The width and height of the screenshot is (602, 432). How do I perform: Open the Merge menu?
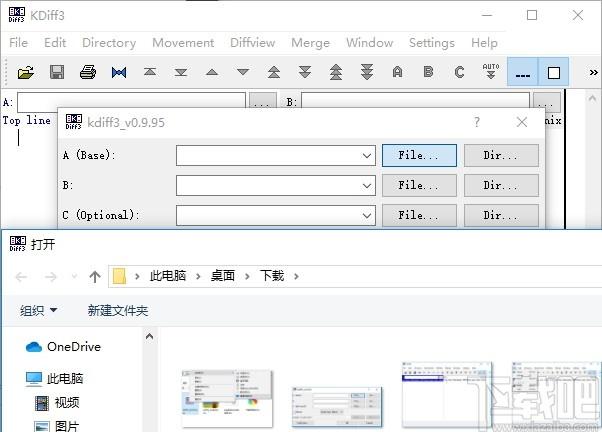[x=311, y=43]
